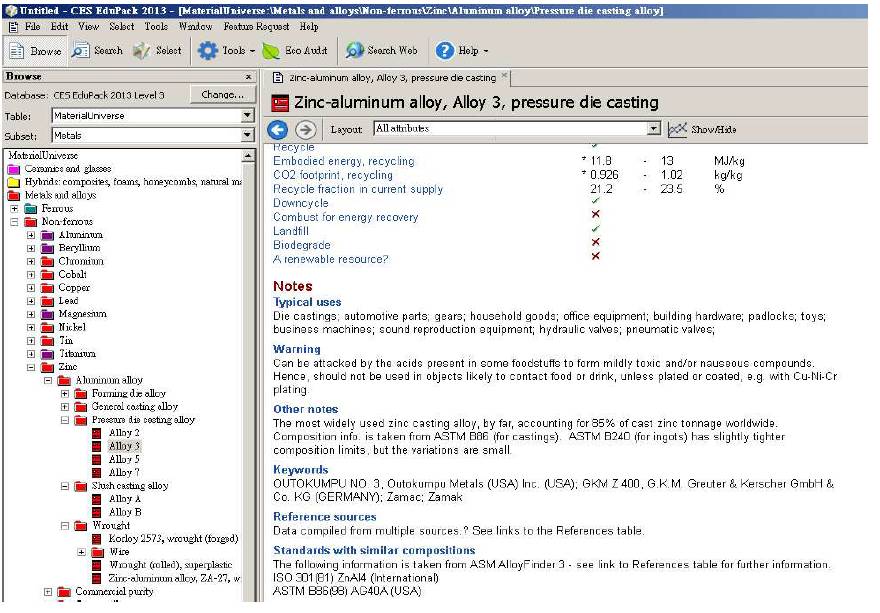The image size is (880, 613).
Task: Click the tree scrollbar up arrow
Action: pyautogui.click(x=249, y=155)
